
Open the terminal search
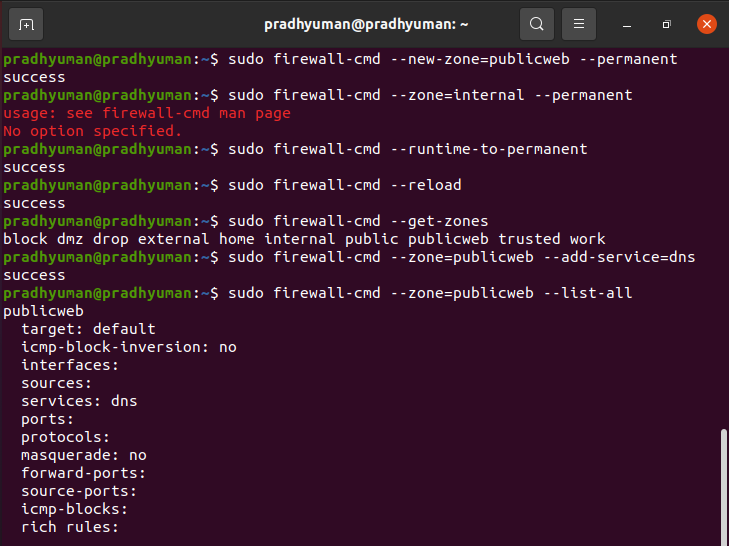pyautogui.click(x=537, y=24)
